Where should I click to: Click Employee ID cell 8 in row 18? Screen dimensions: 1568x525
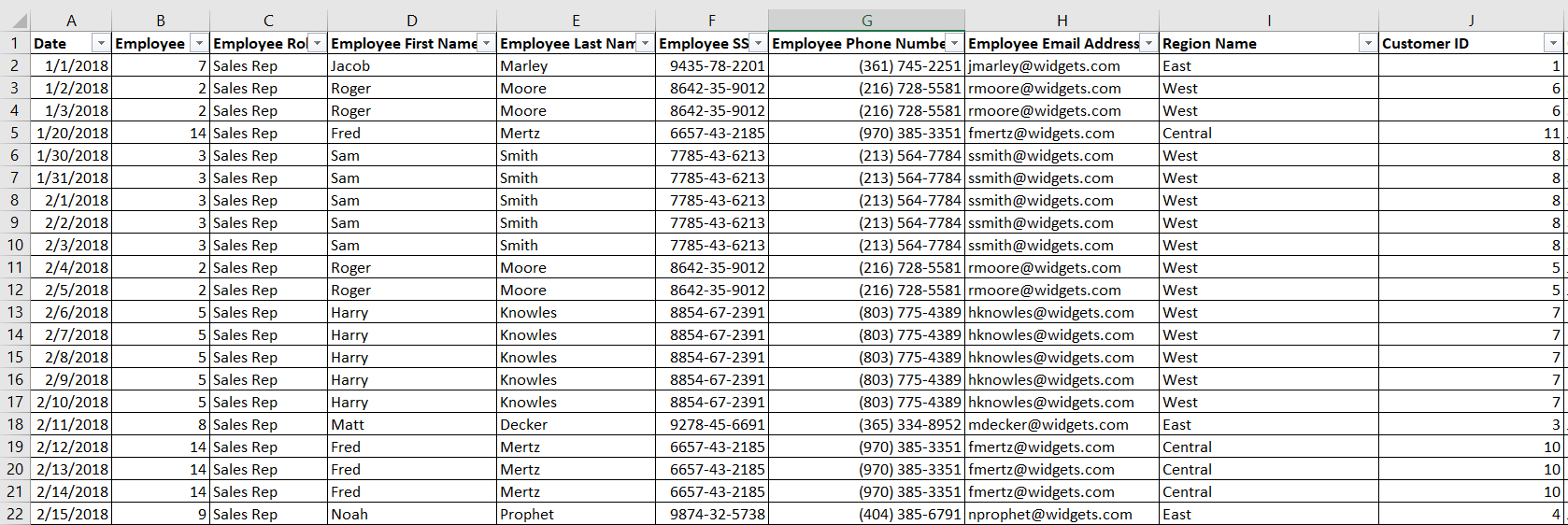pos(161,424)
